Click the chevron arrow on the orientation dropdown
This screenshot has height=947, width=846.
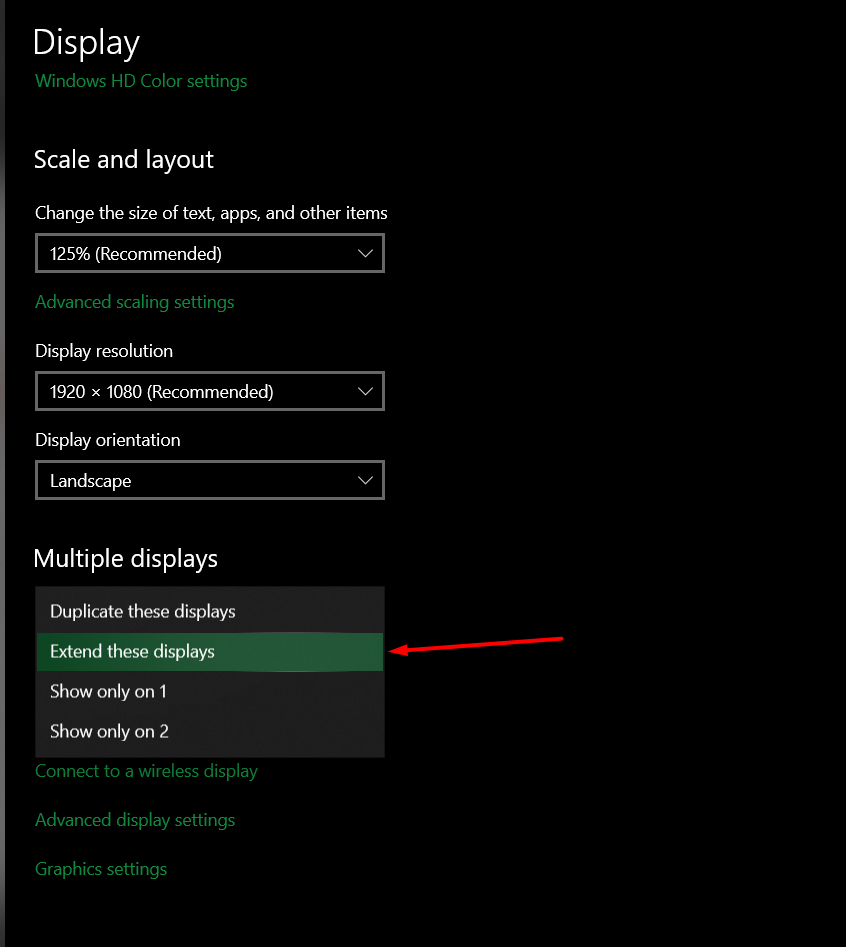365,481
